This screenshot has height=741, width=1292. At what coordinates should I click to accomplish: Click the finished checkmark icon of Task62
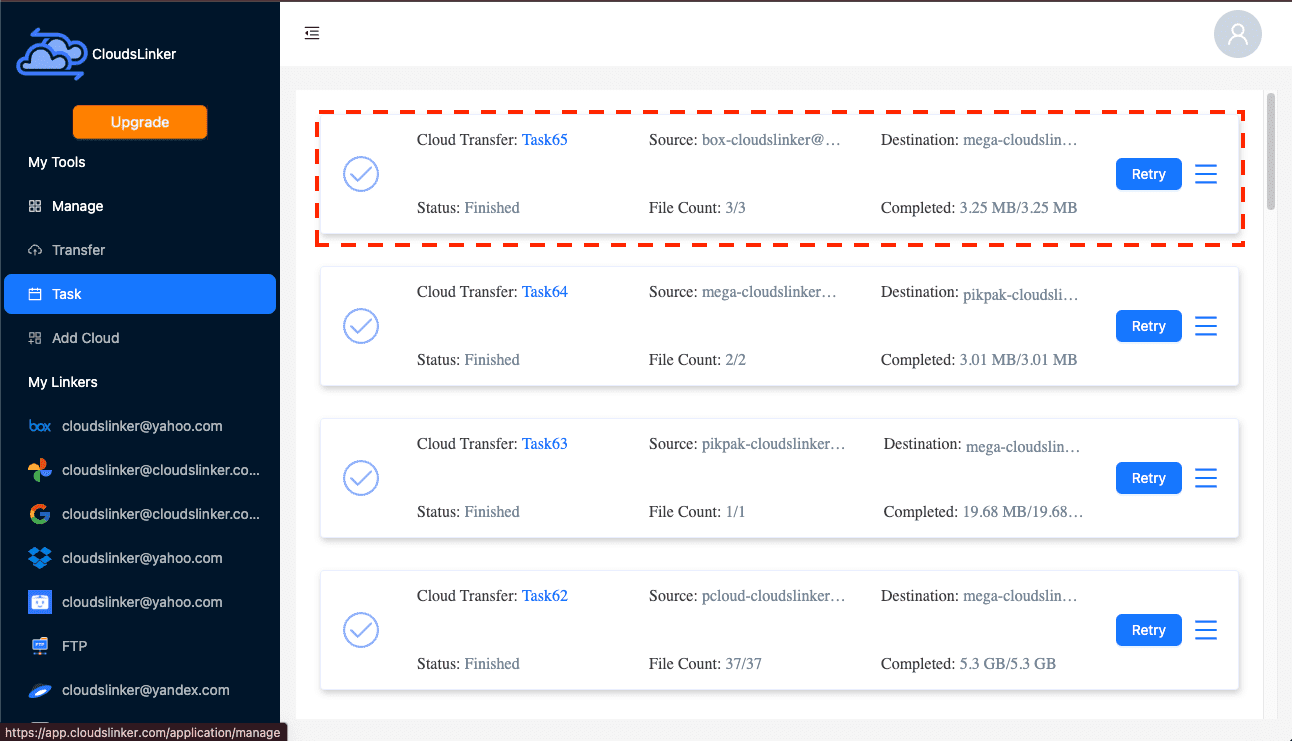click(x=361, y=630)
